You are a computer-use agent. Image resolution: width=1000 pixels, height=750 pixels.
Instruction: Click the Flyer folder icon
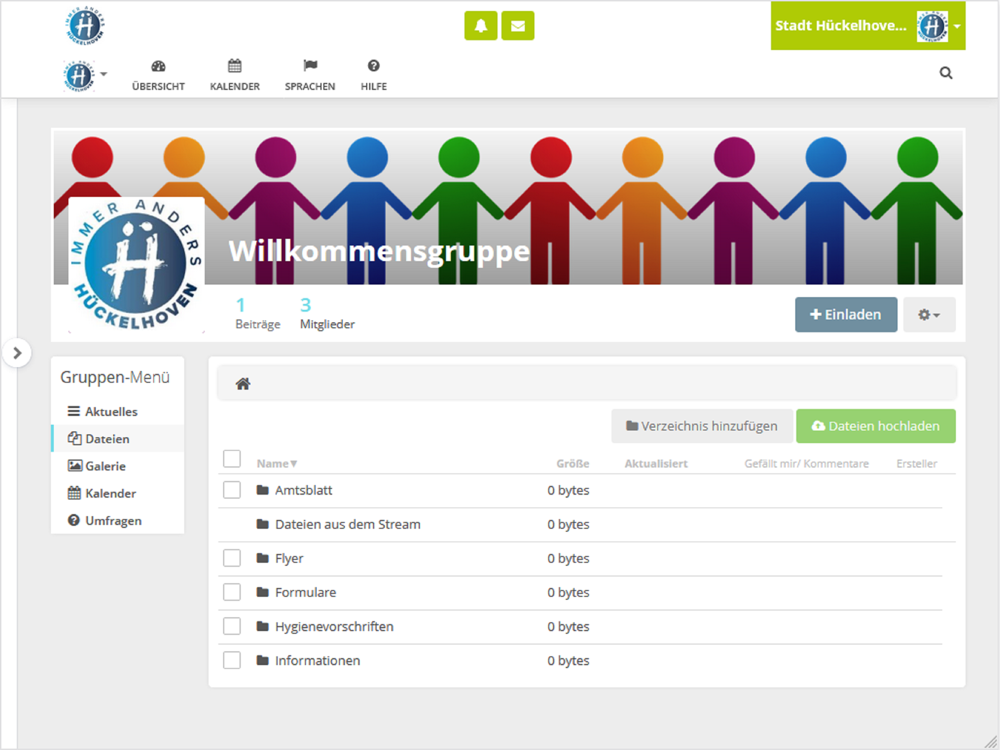click(262, 558)
